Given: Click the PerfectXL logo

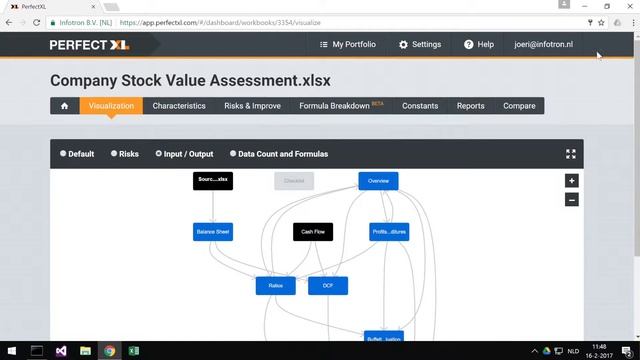Looking at the screenshot, I should click(89, 44).
